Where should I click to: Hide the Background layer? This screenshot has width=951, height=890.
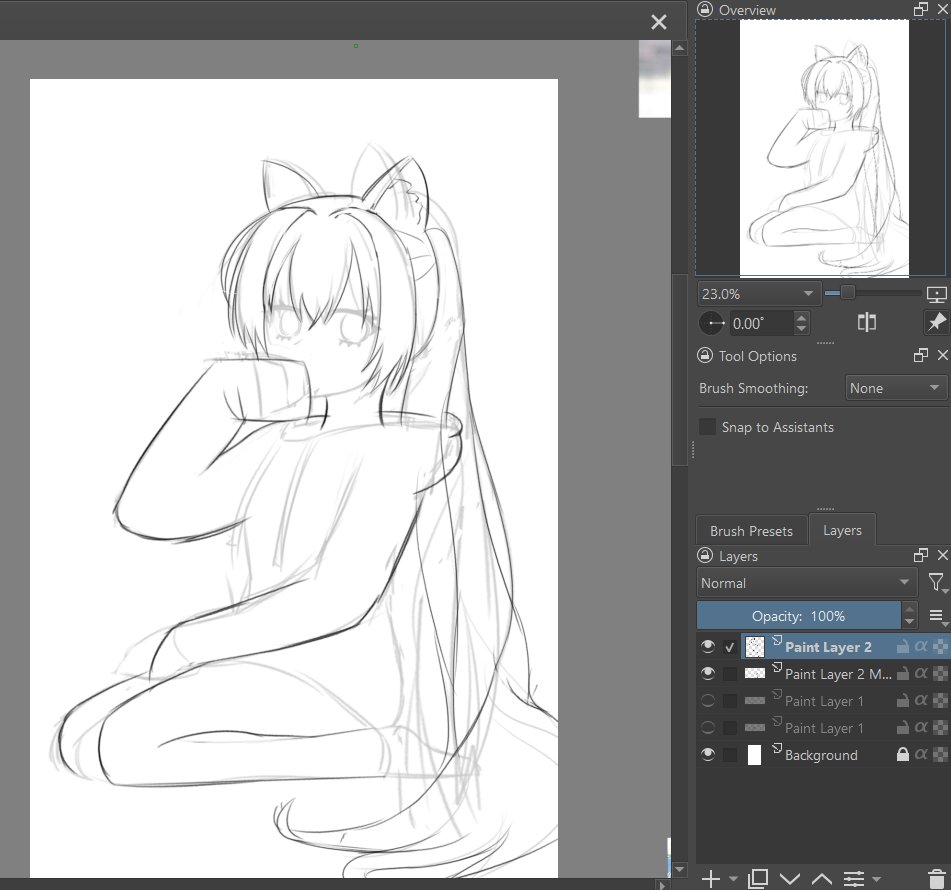(x=707, y=754)
